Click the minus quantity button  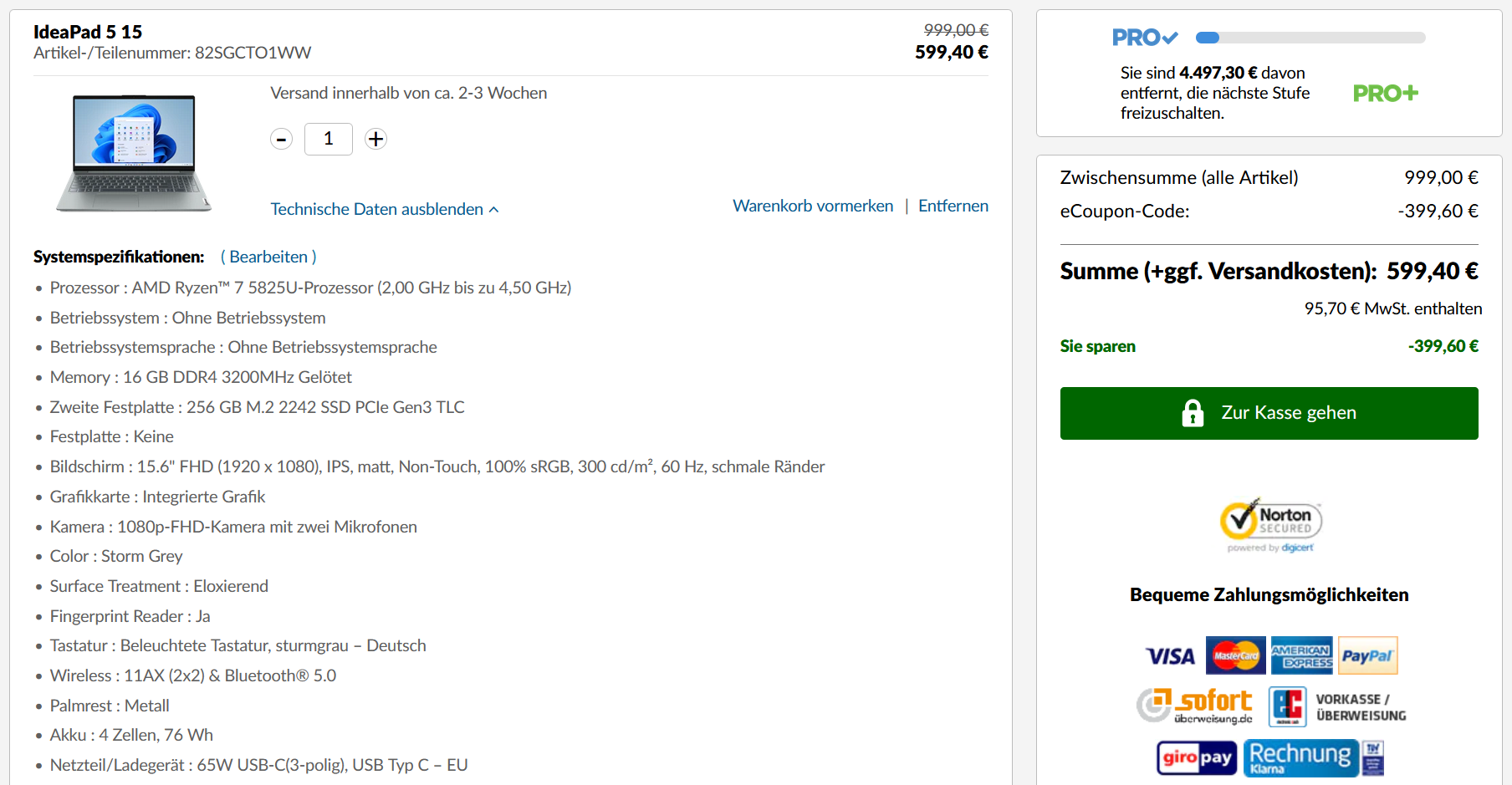pos(282,140)
